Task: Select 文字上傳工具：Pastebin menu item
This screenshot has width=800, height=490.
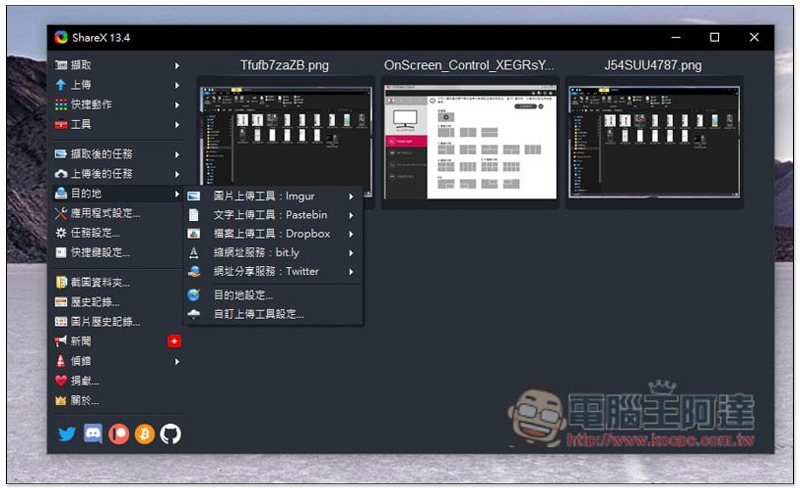Action: (273, 215)
